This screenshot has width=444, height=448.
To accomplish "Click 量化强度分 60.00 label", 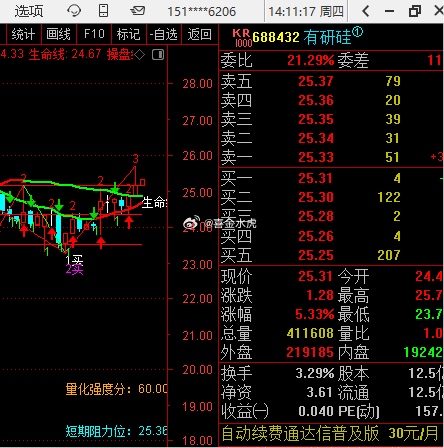I will pyautogui.click(x=117, y=389).
